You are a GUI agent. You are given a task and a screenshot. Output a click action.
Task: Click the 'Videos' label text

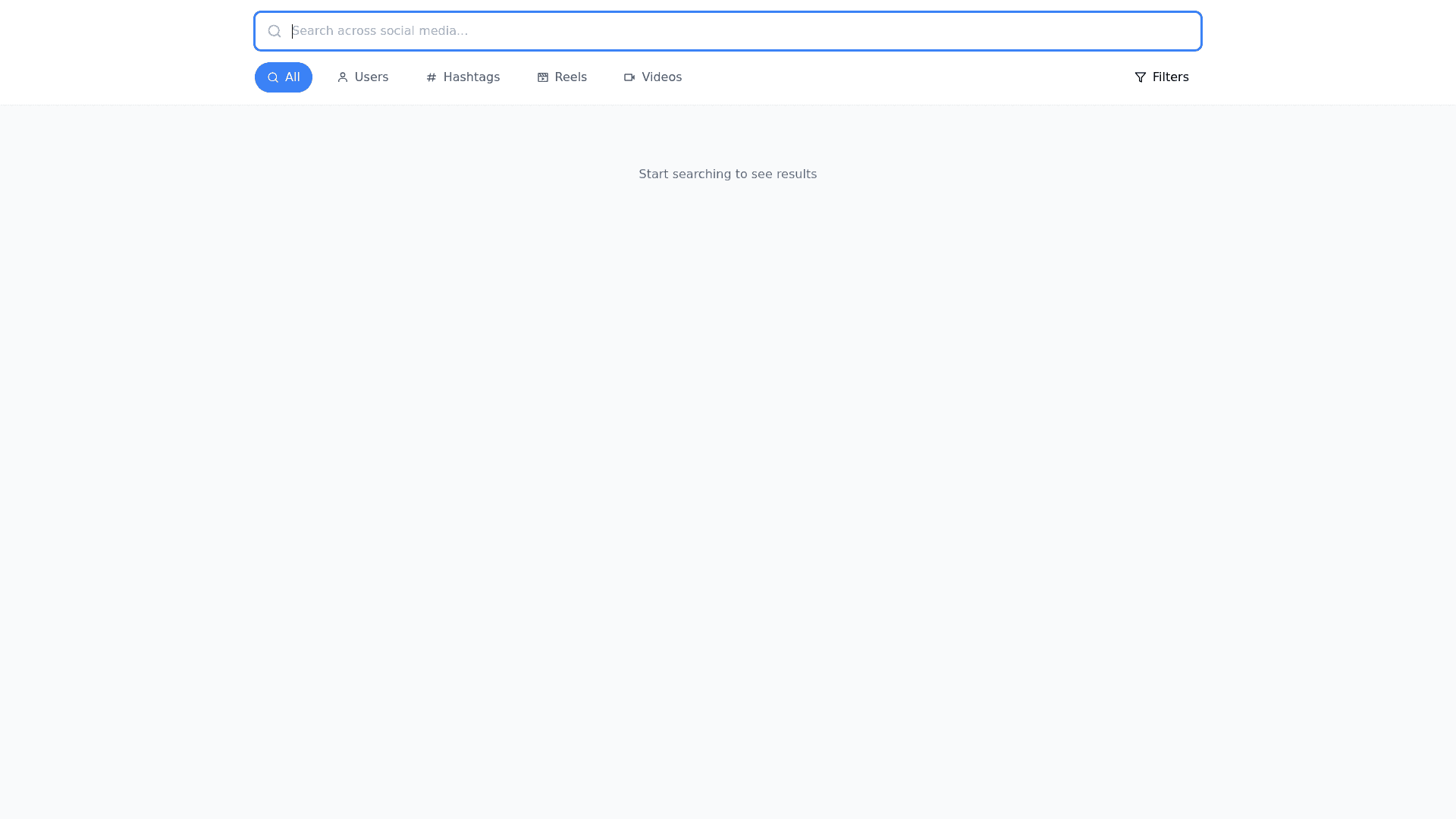pyautogui.click(x=661, y=77)
